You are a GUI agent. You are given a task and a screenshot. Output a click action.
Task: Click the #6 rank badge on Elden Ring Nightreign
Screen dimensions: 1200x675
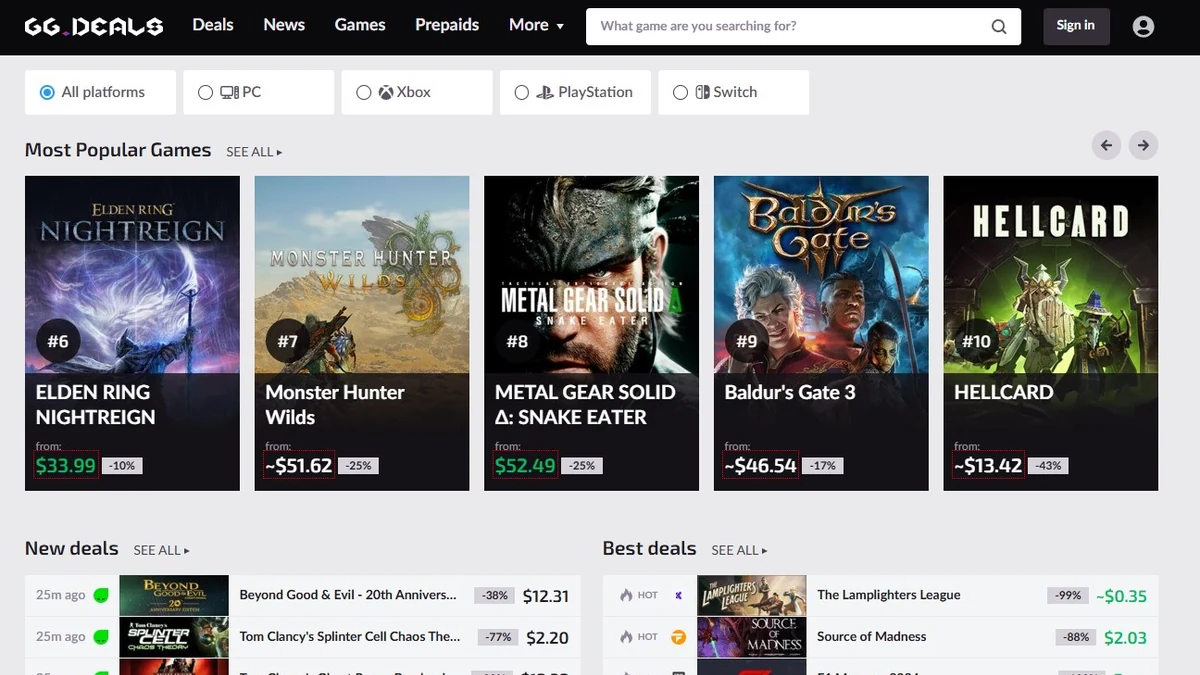coord(58,342)
